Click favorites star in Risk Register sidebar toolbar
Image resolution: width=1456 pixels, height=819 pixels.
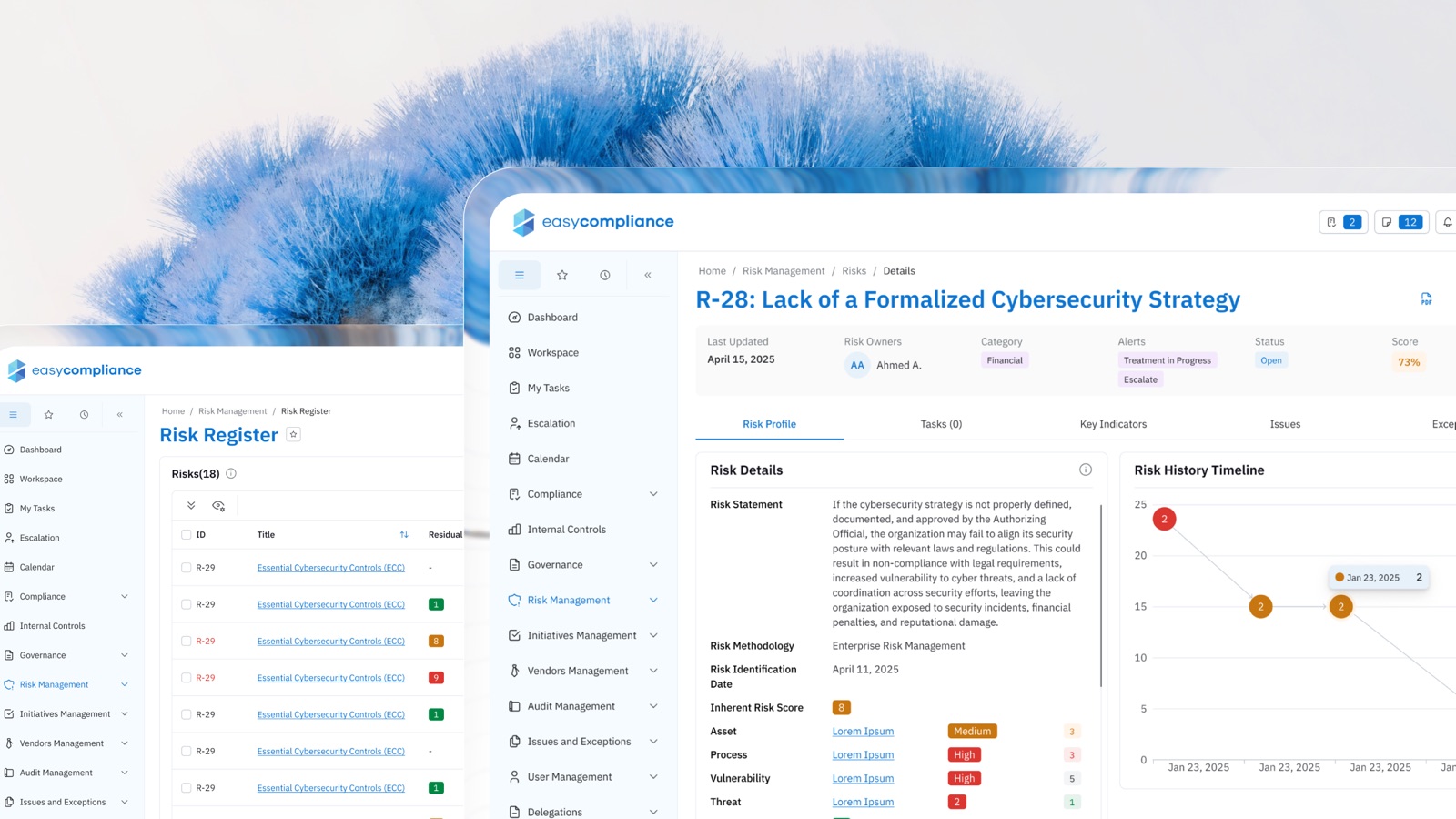[48, 415]
